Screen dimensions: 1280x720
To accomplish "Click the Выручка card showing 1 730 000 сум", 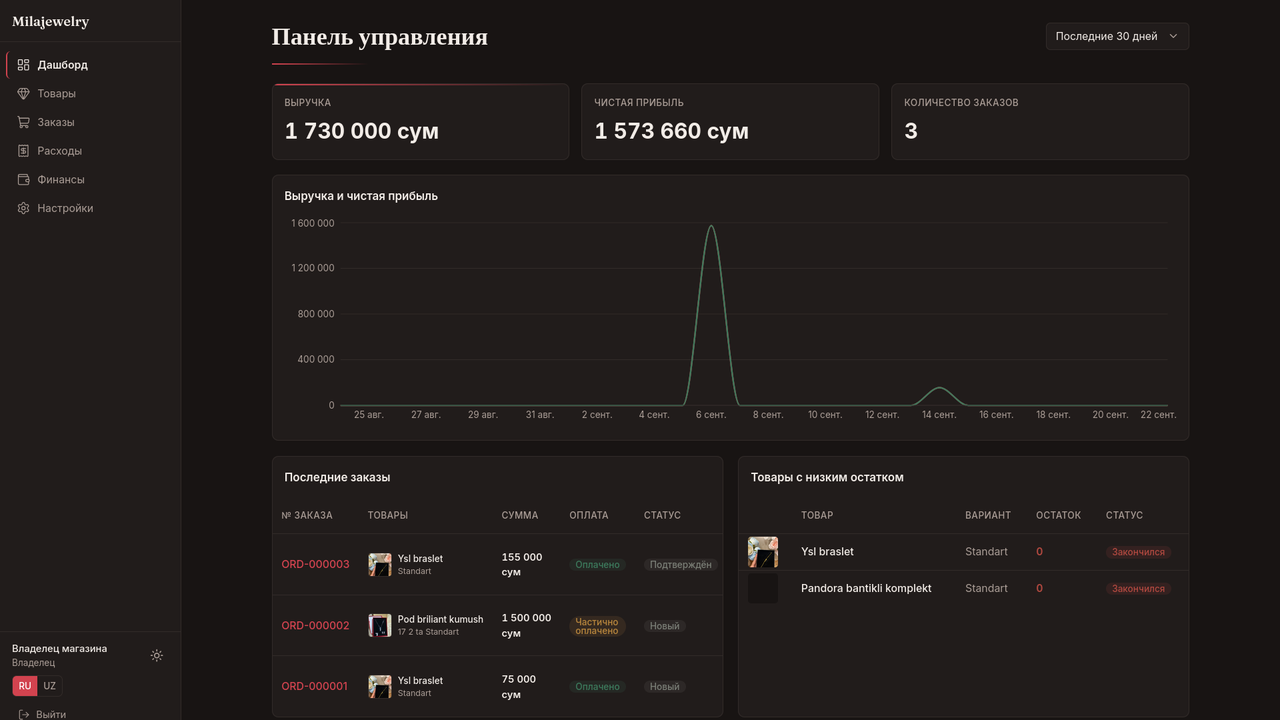I will 420,121.
